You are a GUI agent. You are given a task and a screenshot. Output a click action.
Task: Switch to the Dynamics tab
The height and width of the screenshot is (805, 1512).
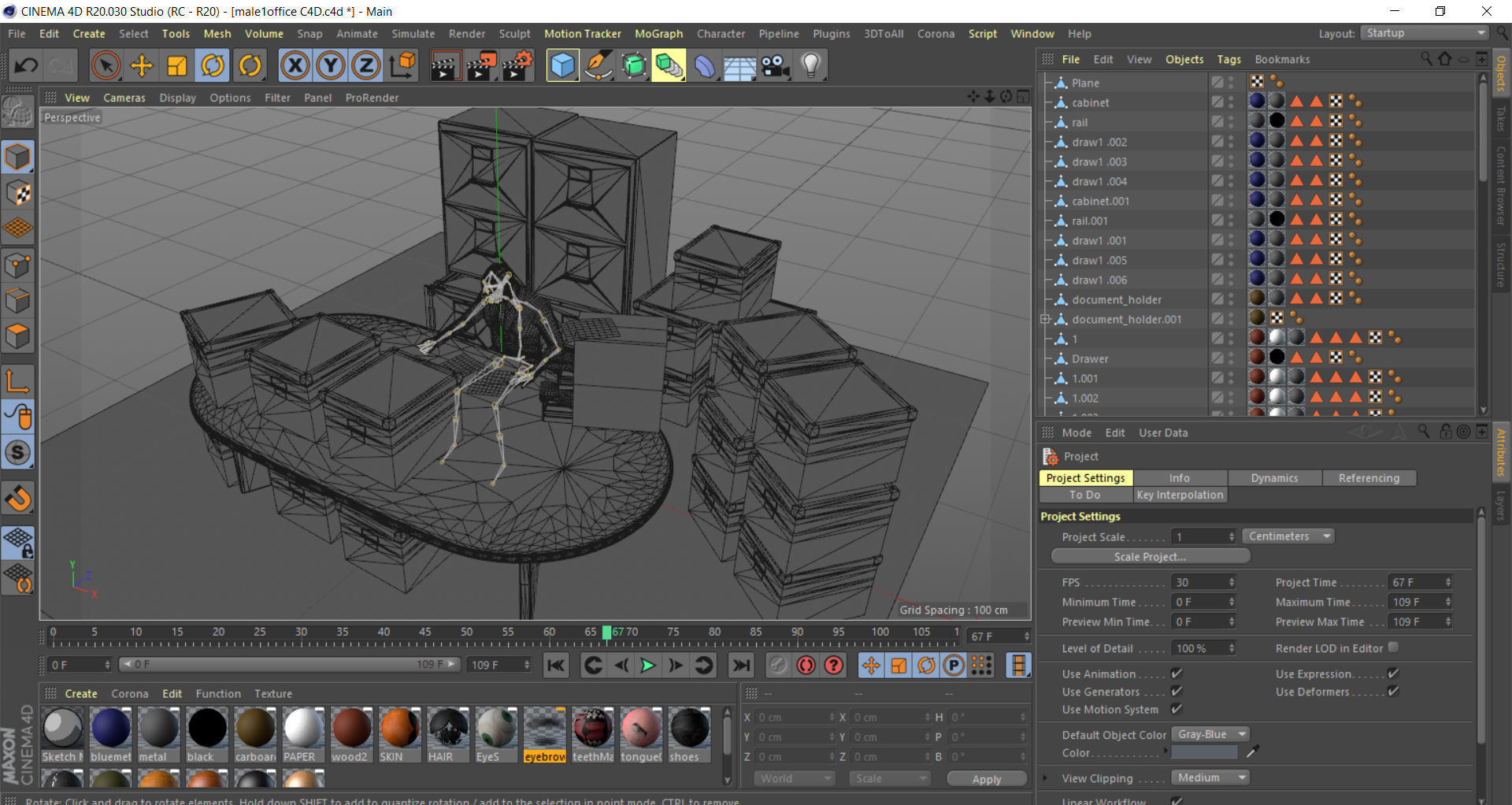1274,477
